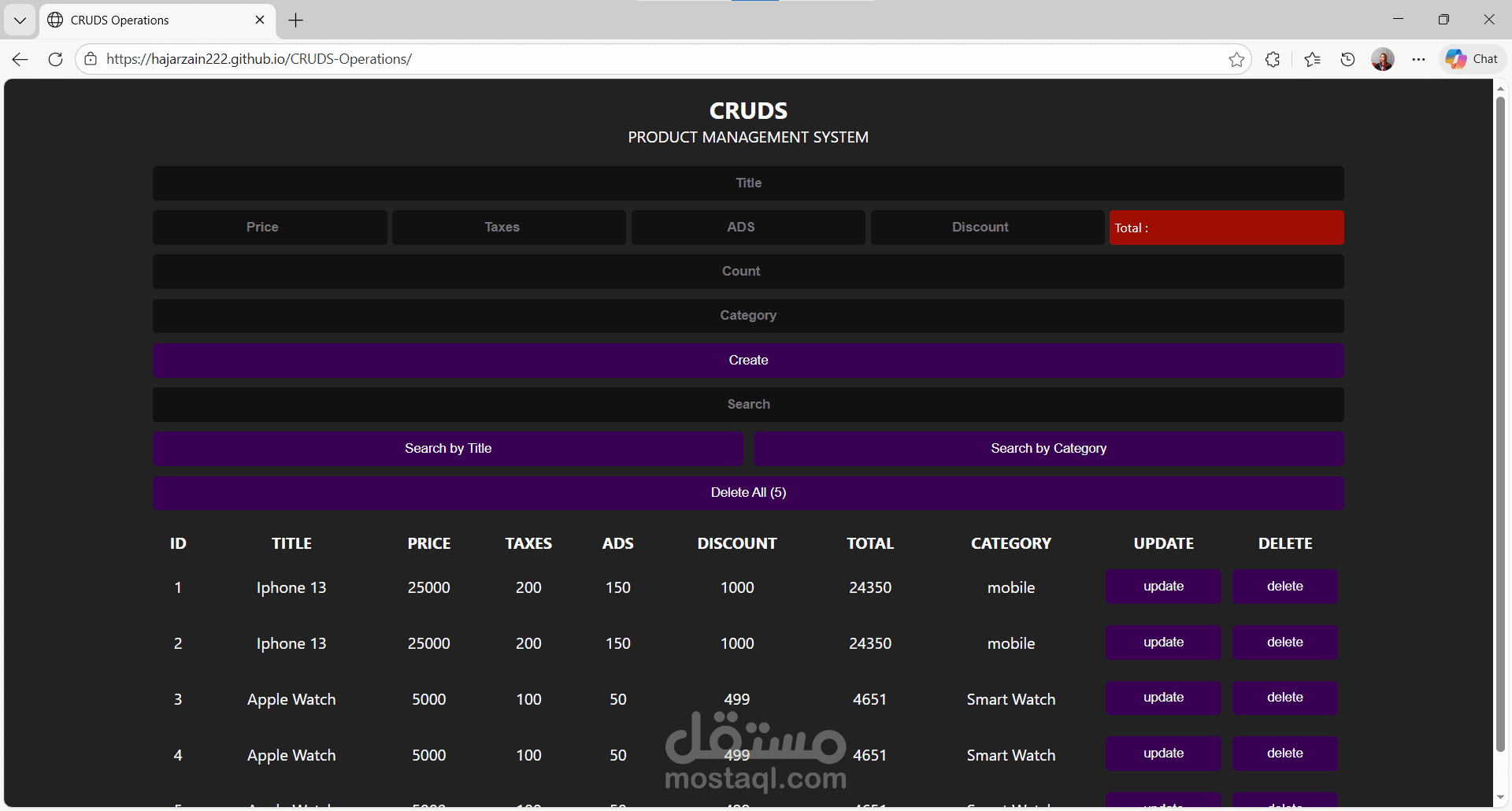Click the DISCOUNT column header

point(737,543)
